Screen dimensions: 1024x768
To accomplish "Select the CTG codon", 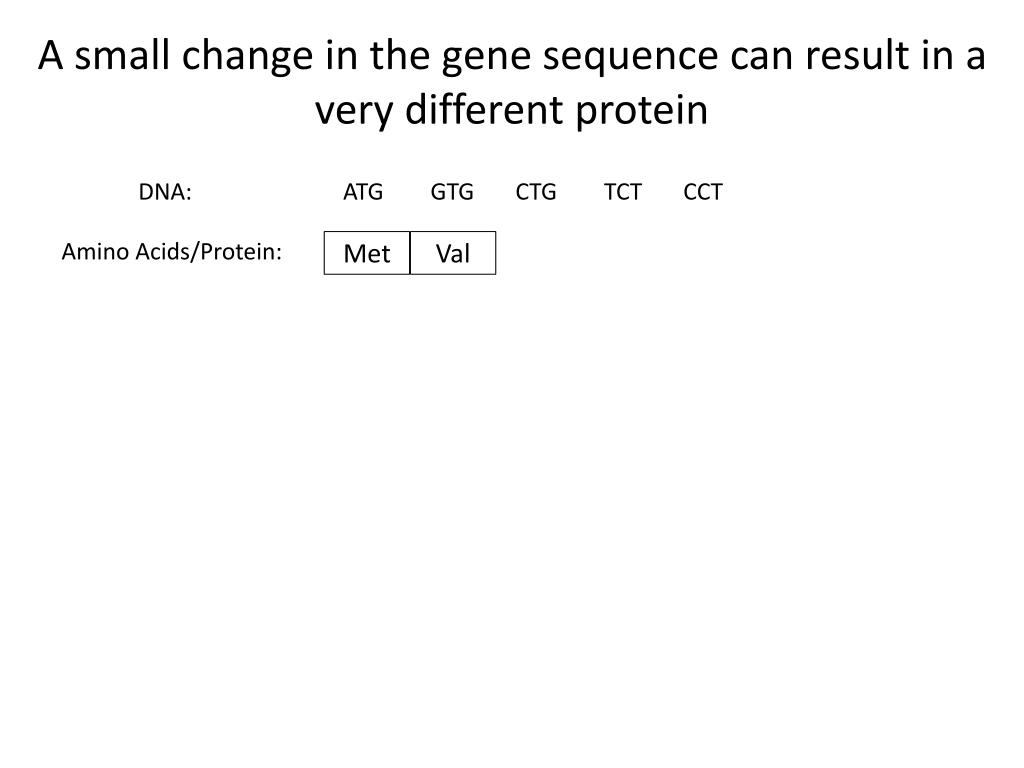I will click(x=536, y=192).
